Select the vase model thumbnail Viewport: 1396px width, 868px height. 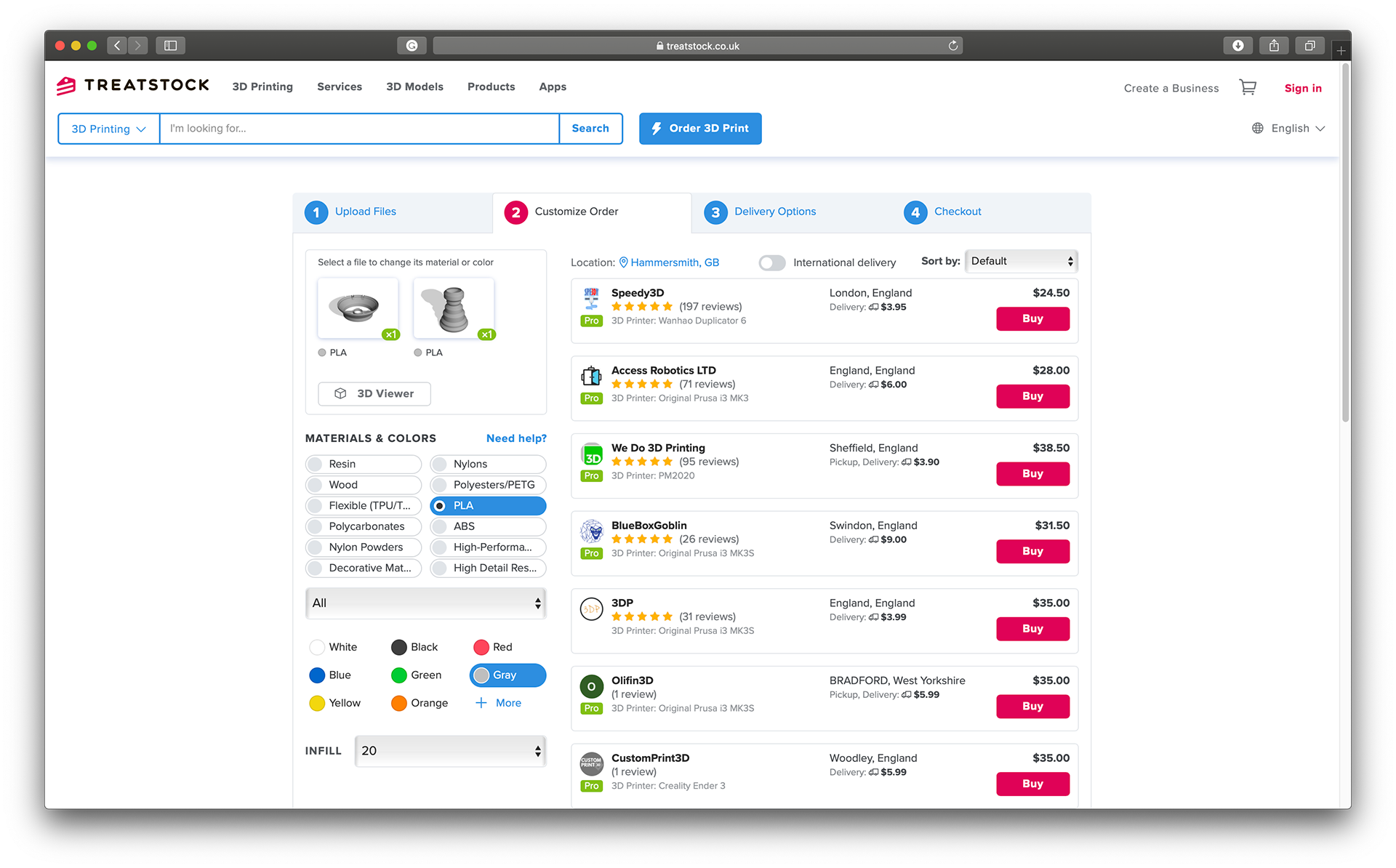click(454, 308)
